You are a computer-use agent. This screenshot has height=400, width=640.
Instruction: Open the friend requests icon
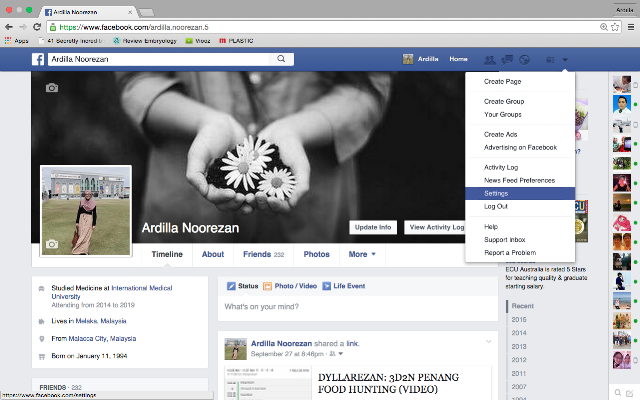[489, 60]
